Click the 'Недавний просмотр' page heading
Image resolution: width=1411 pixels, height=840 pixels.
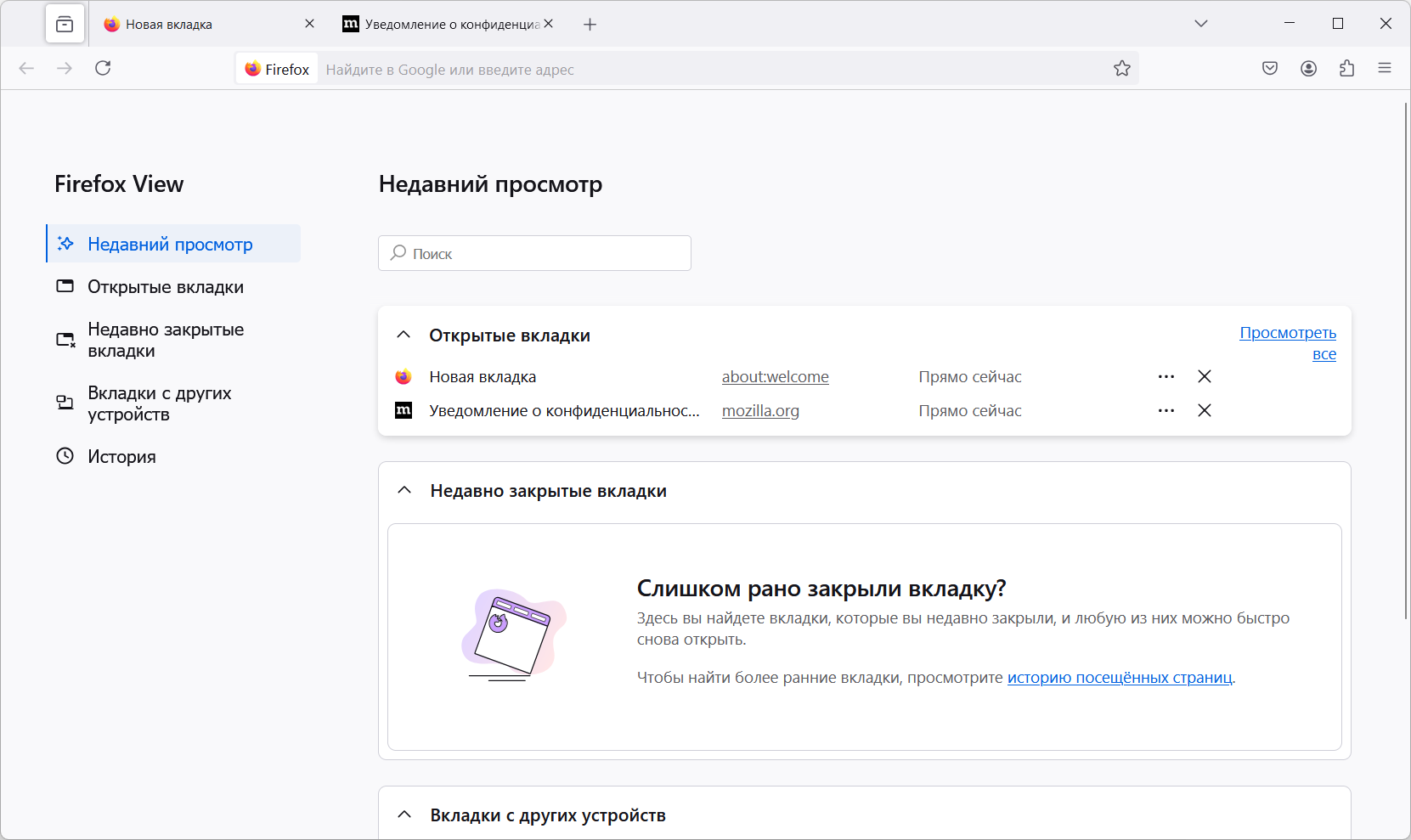pyautogui.click(x=490, y=184)
